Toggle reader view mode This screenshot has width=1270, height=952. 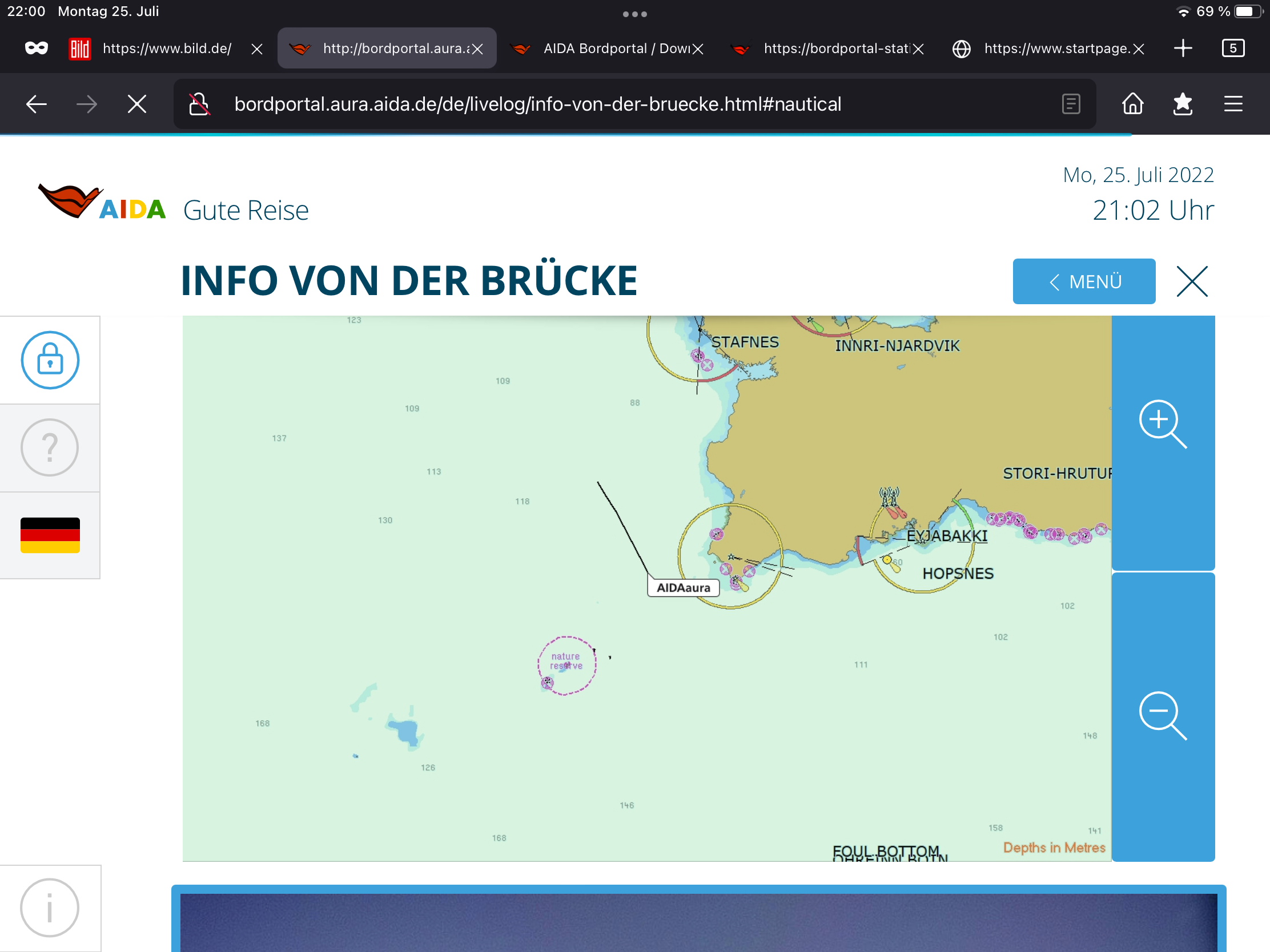click(1071, 104)
